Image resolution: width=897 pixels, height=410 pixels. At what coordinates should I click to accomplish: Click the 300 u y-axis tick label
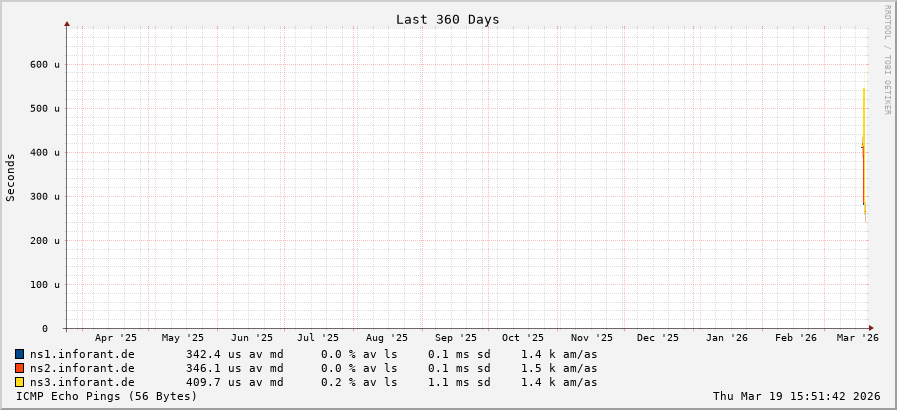click(44, 196)
